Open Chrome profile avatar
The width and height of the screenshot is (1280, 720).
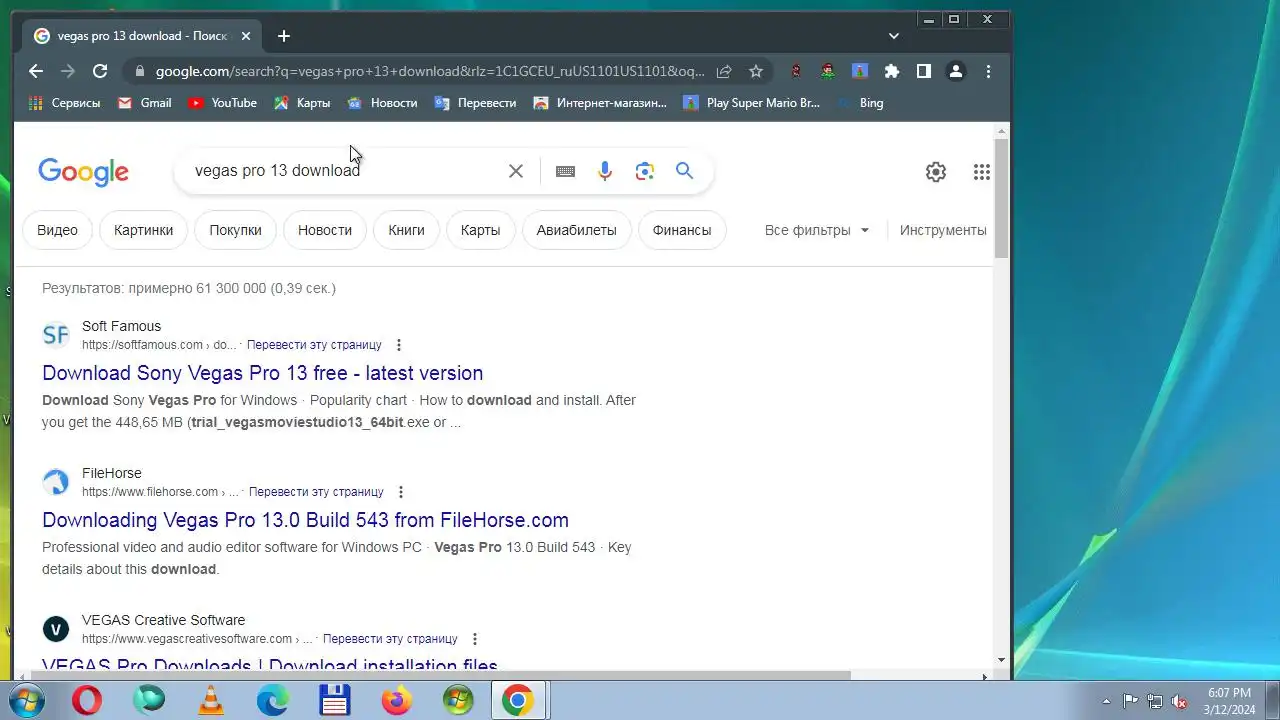point(956,71)
